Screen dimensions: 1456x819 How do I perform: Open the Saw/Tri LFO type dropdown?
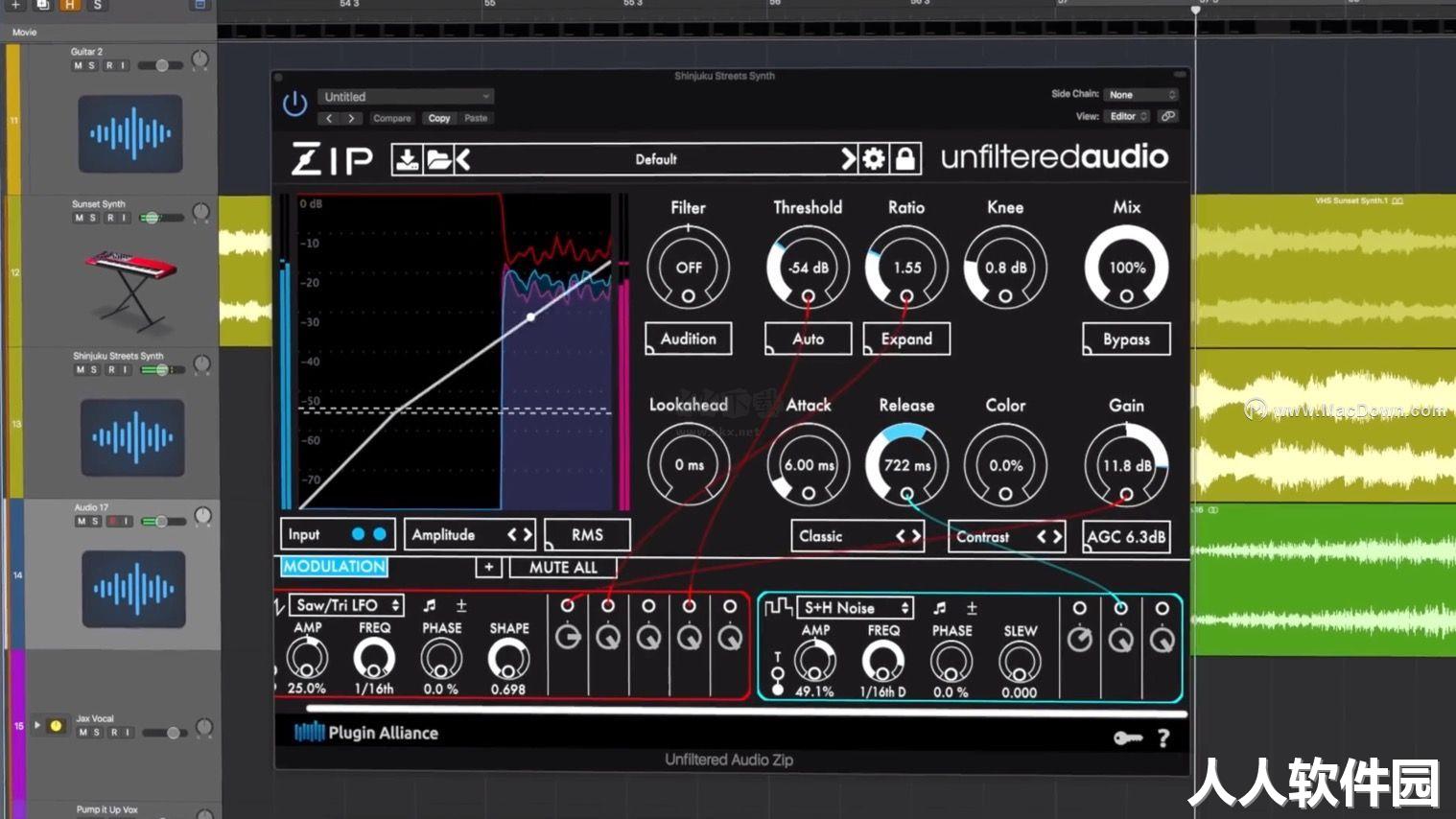347,605
